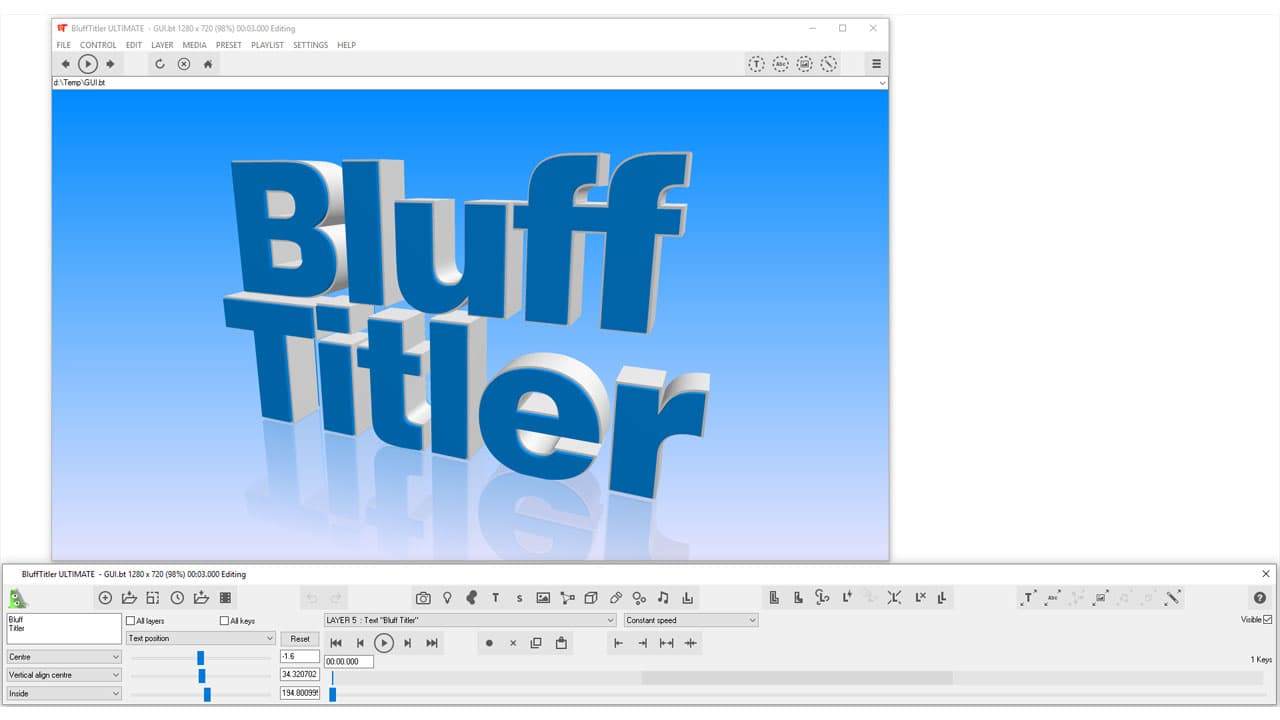Open the Constant speed dropdown
Viewport: 1280px width, 720px height.
point(690,620)
